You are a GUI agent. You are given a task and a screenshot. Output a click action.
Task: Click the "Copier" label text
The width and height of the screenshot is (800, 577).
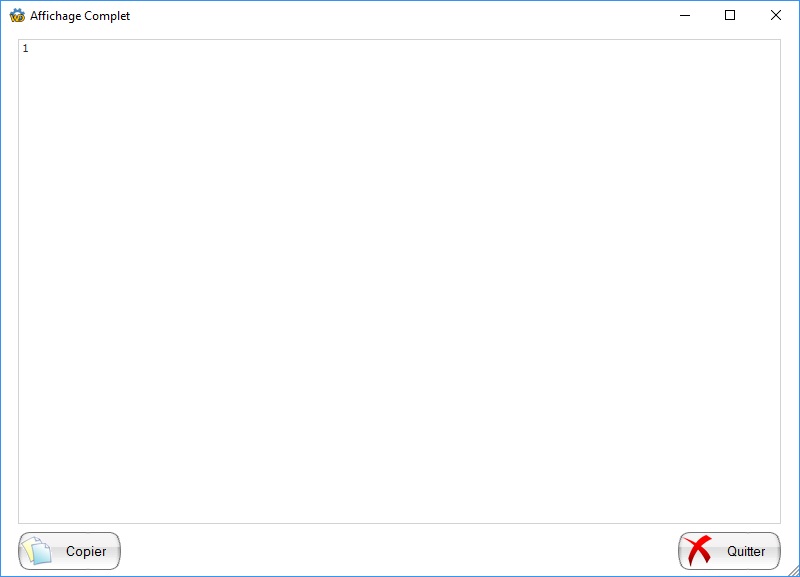86,552
